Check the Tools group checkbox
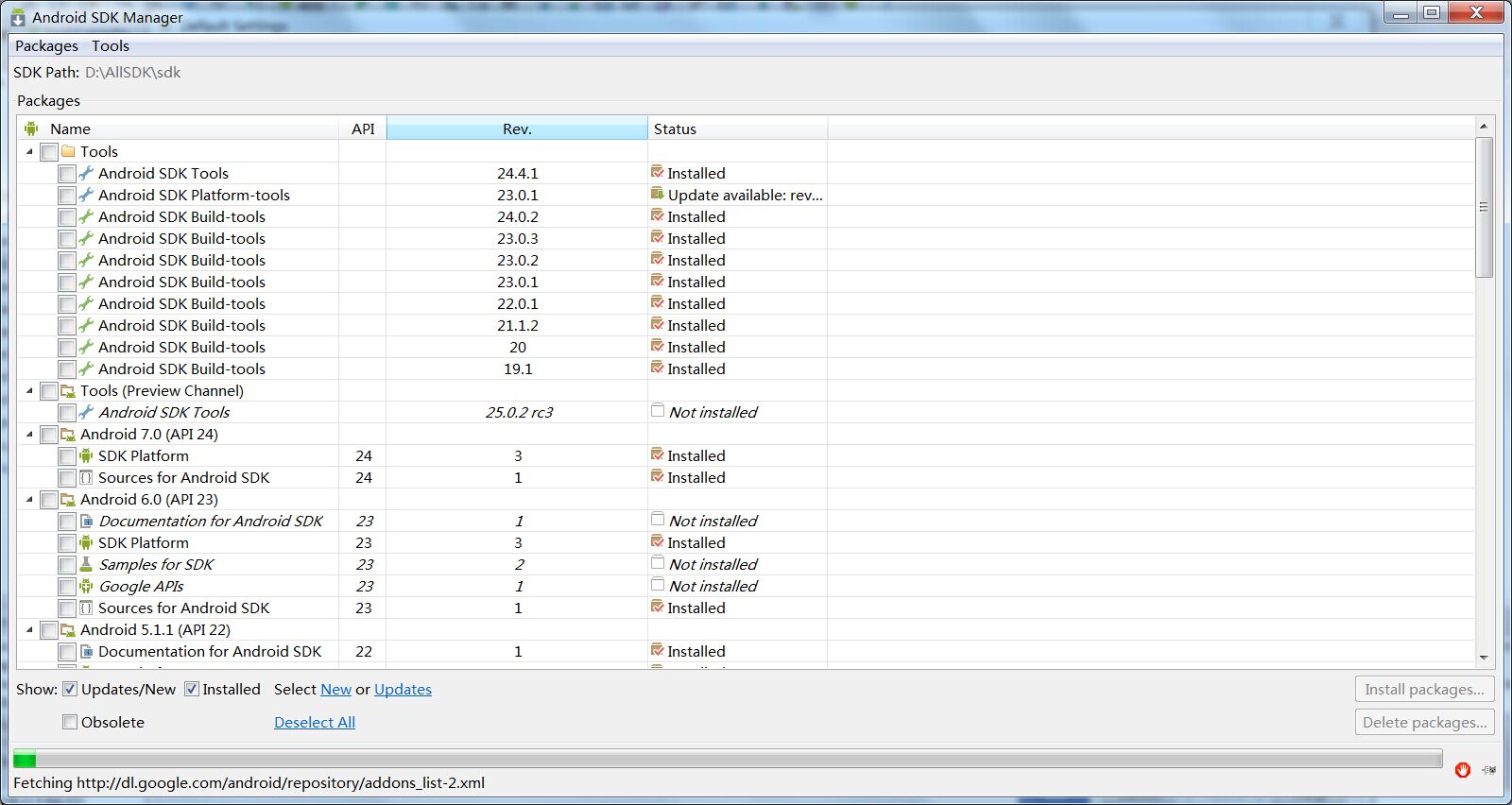Screen dimensions: 1512x805 coord(48,152)
